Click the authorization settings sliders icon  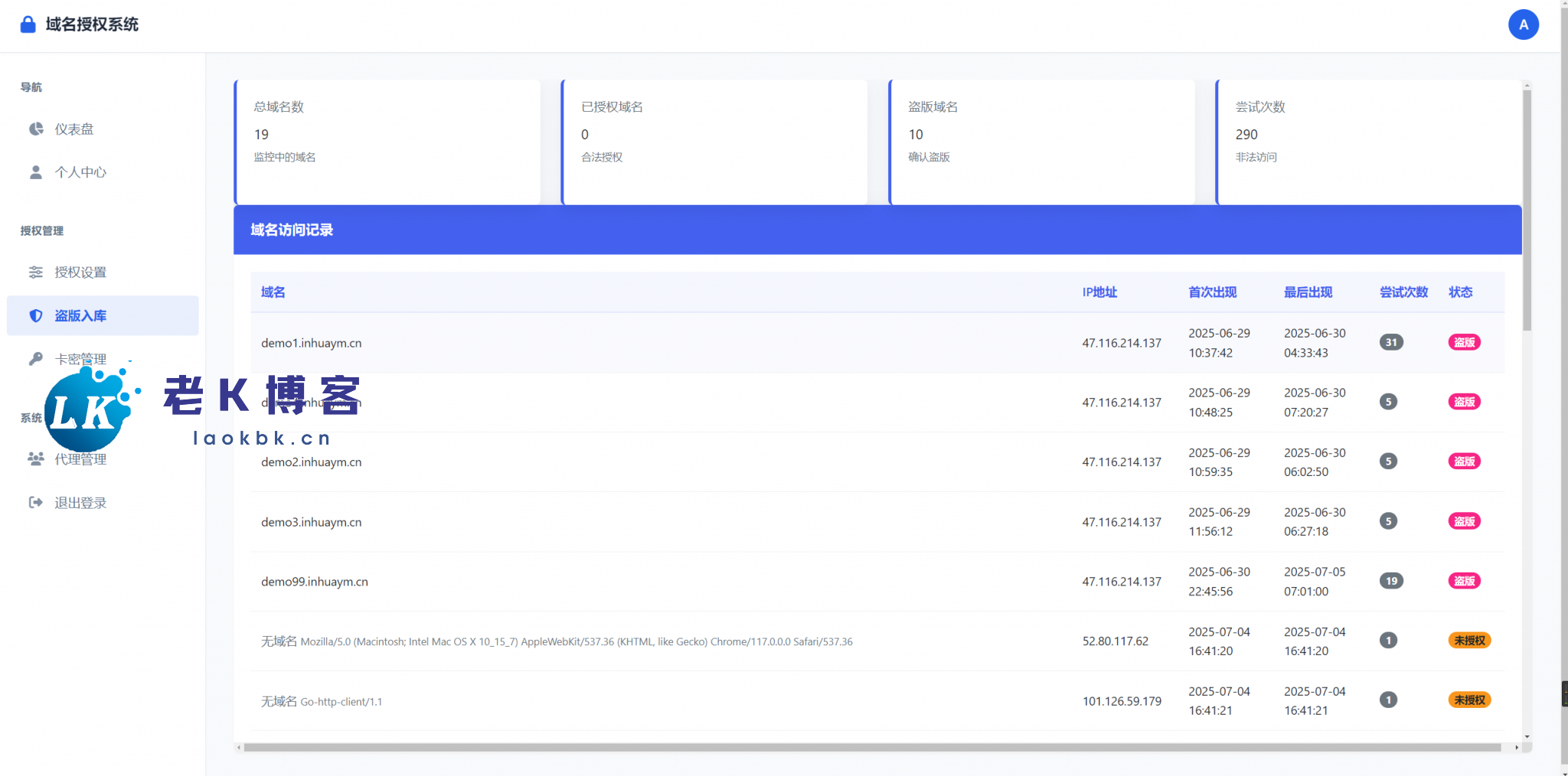pyautogui.click(x=36, y=272)
